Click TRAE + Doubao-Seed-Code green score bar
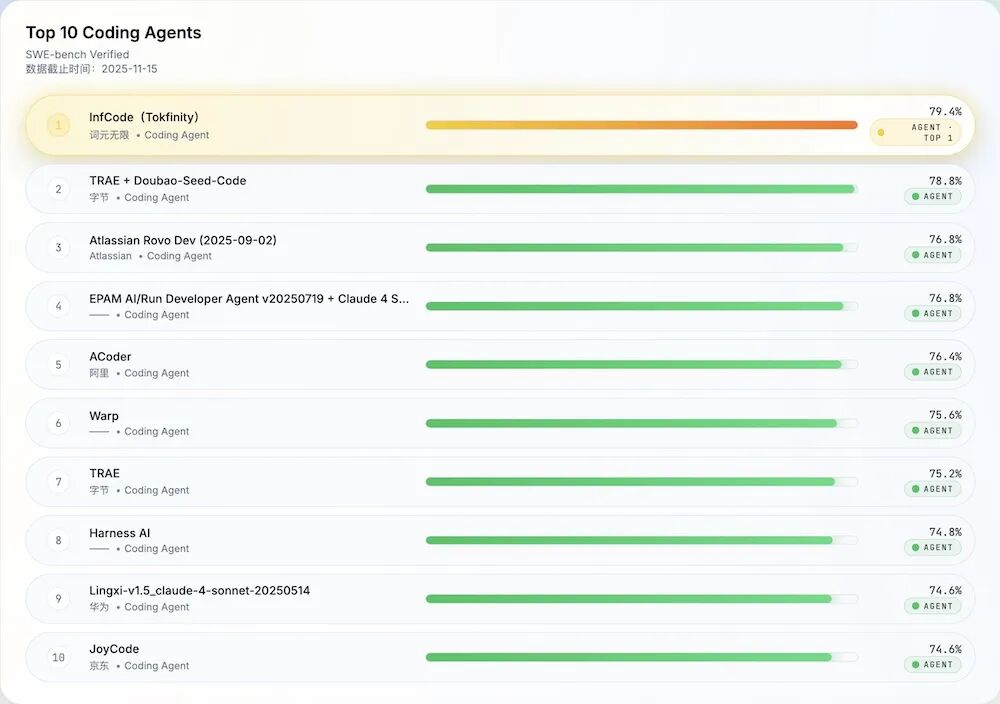The image size is (1000, 704). (640, 189)
